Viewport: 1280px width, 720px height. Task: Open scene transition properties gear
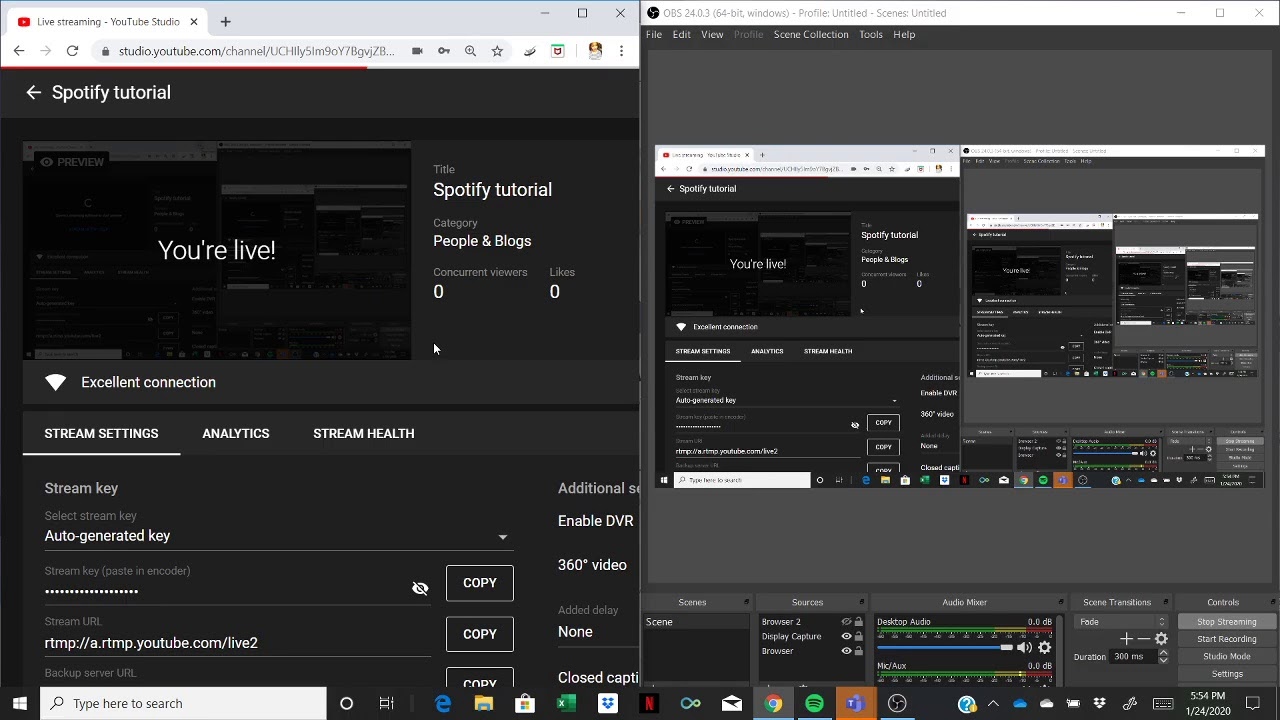1161,639
